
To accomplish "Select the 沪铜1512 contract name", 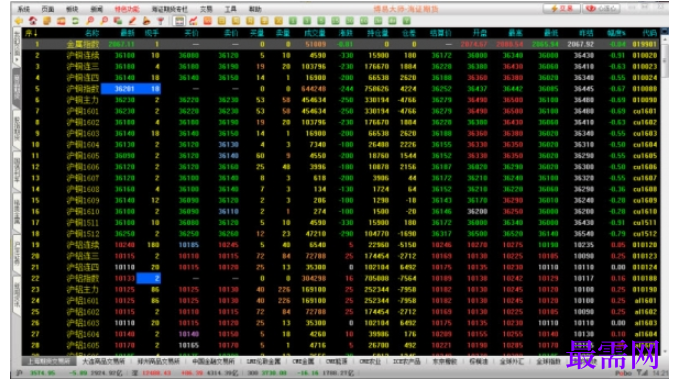I will pyautogui.click(x=83, y=234).
